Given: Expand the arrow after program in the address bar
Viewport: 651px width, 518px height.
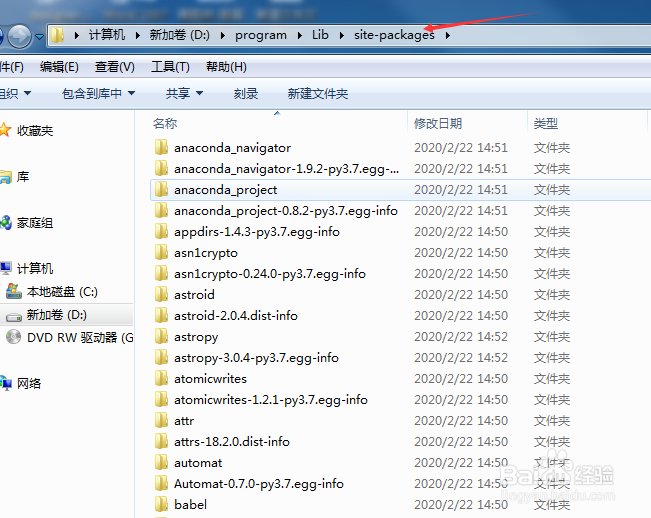Looking at the screenshot, I should (x=299, y=35).
